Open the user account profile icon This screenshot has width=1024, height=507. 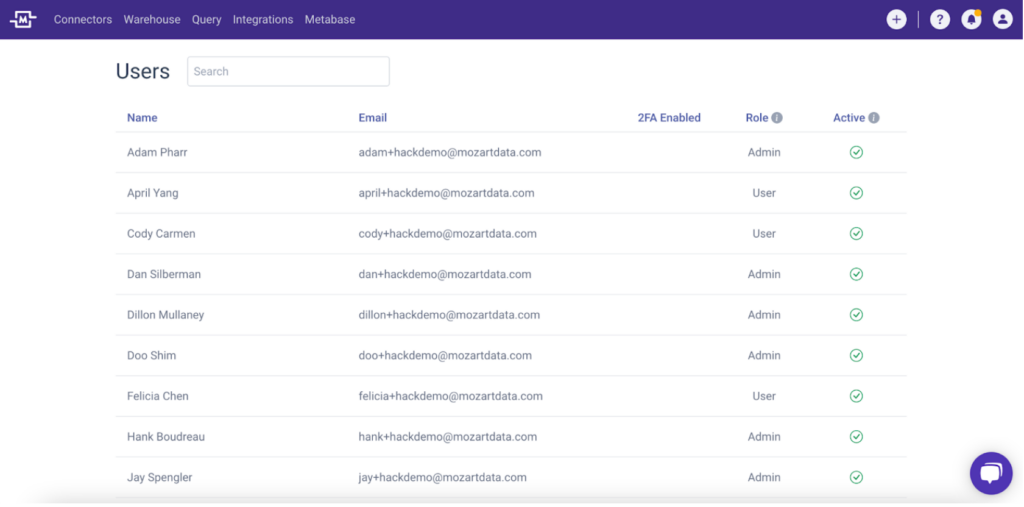(1002, 20)
